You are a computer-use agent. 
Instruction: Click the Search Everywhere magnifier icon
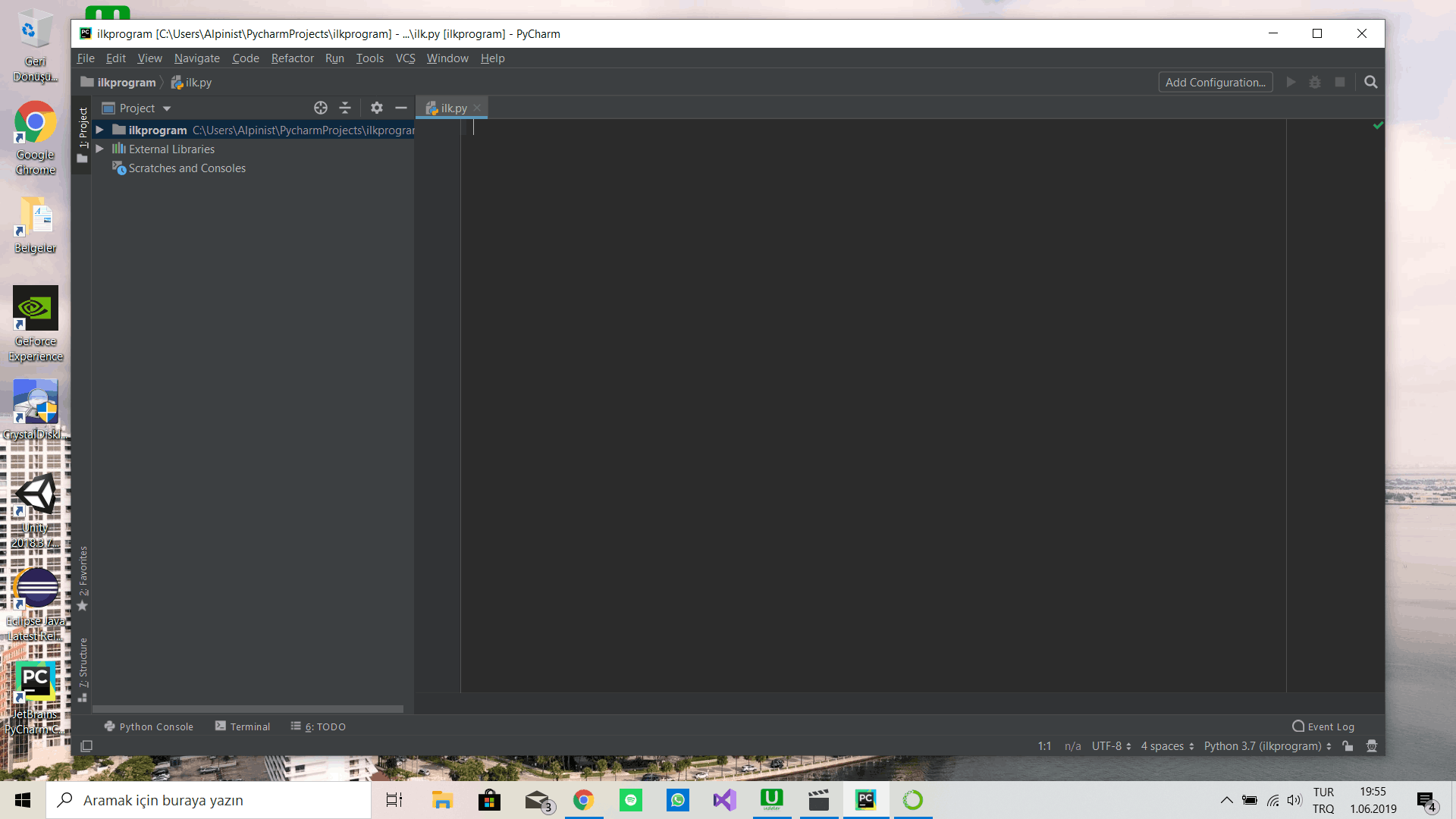click(1370, 82)
